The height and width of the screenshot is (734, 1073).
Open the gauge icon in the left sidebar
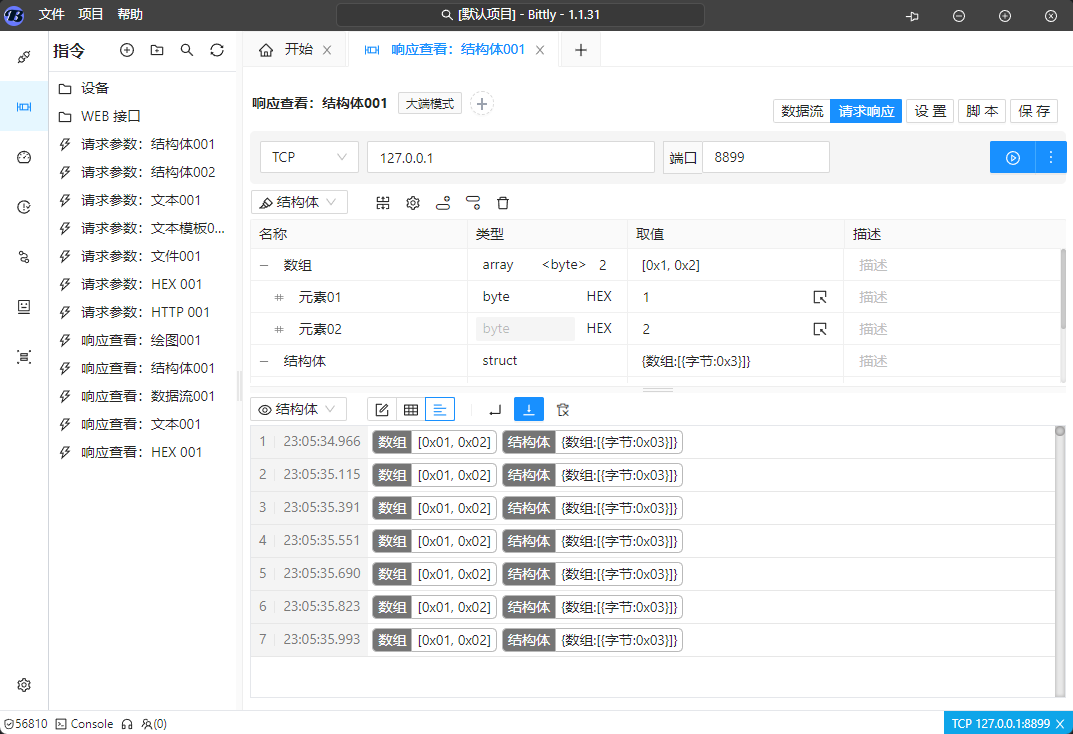23,157
